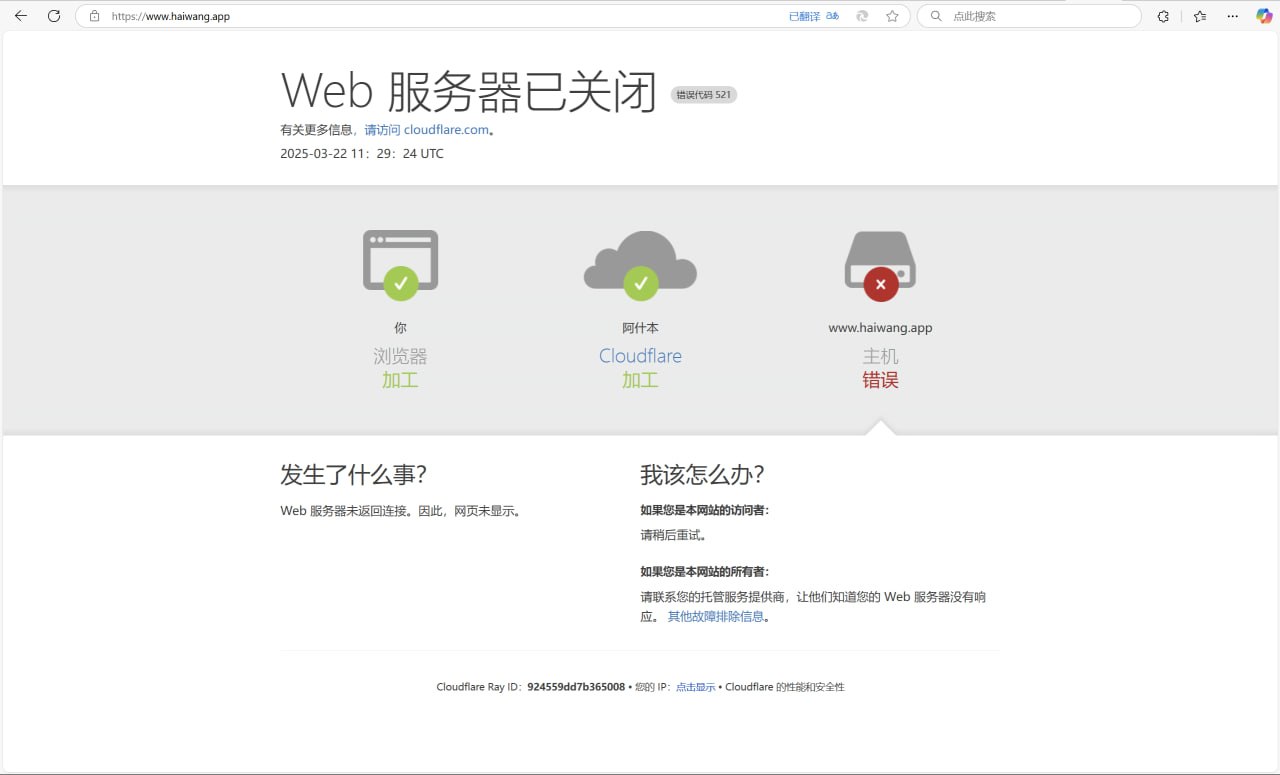Click 点击显示 to reveal your IP
Screen dimensions: 1280x775
695,687
